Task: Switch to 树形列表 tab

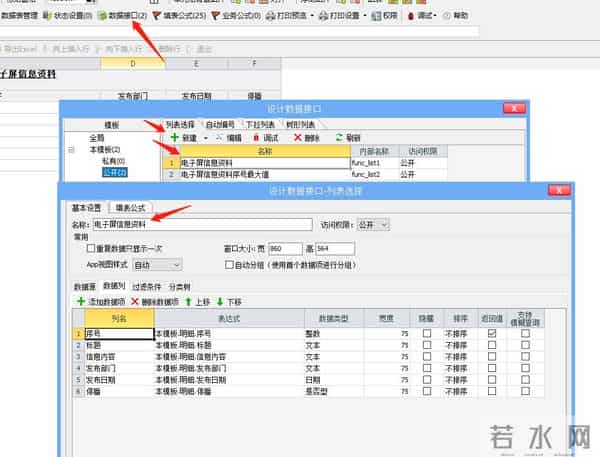Action: [x=300, y=125]
